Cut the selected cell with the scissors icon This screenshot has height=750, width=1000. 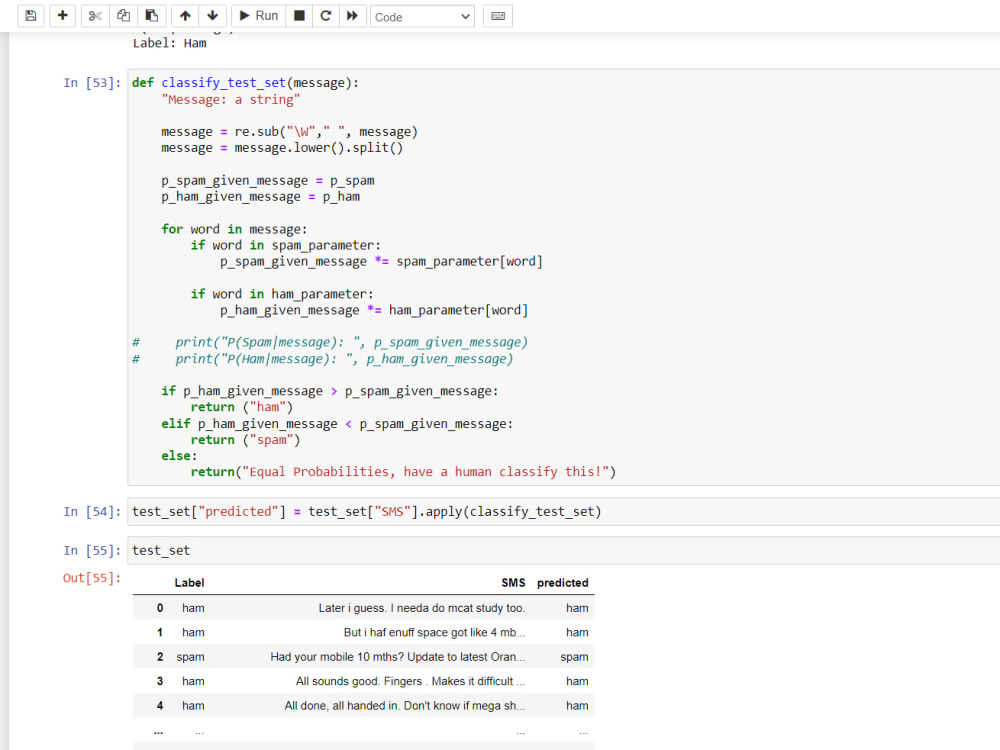tap(94, 15)
